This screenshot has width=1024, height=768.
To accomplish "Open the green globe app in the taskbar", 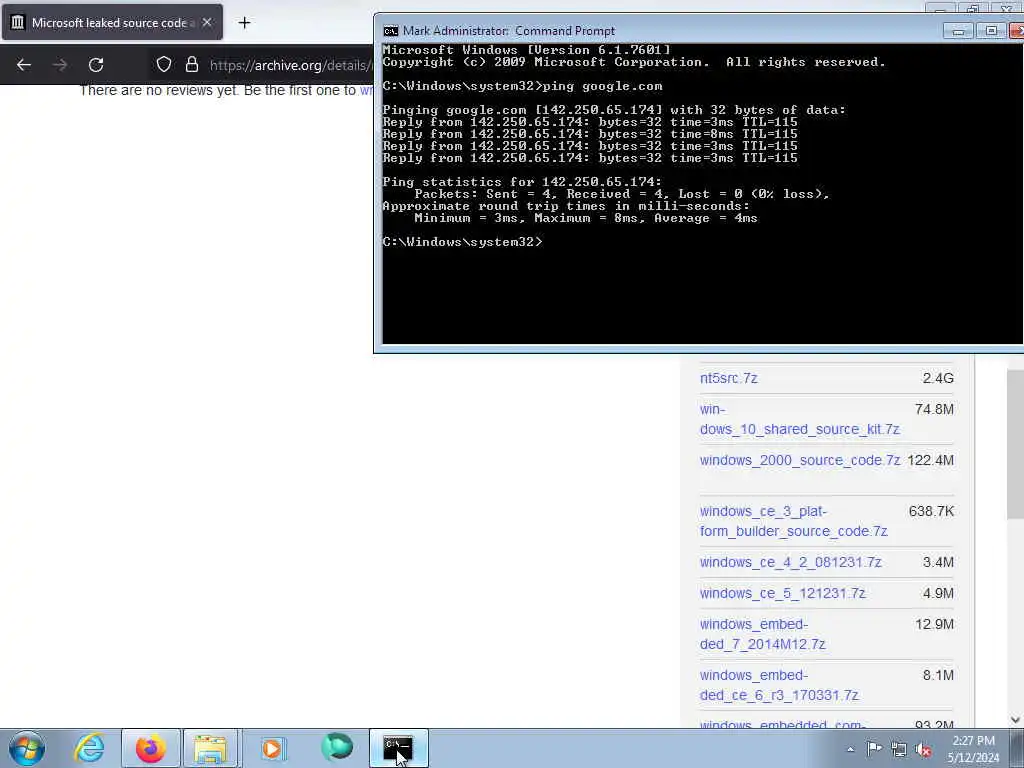I will tap(336, 747).
